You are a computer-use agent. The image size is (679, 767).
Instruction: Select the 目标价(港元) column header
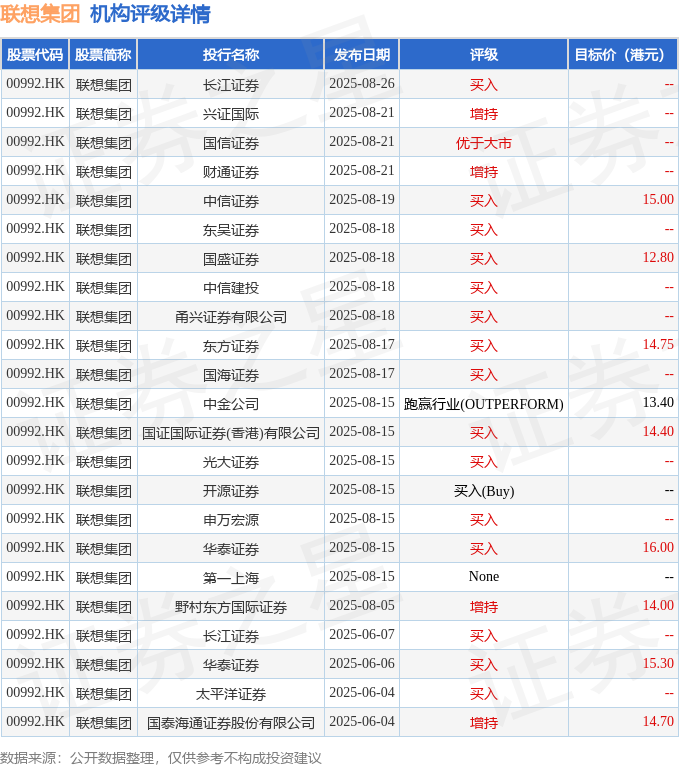click(x=623, y=55)
